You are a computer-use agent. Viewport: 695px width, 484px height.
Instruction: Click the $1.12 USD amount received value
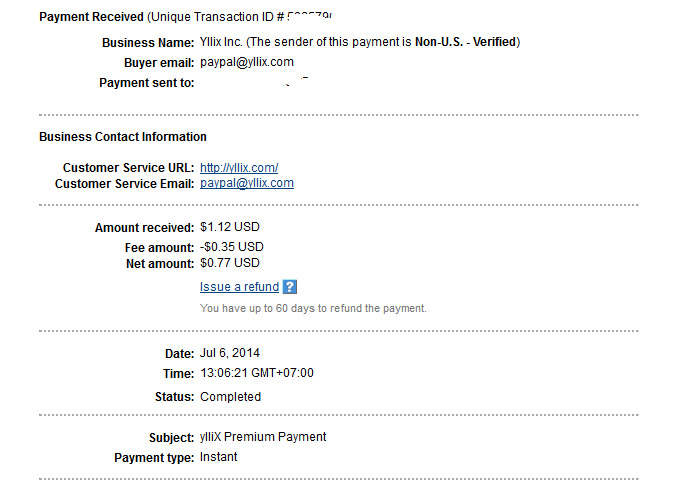[x=232, y=228]
